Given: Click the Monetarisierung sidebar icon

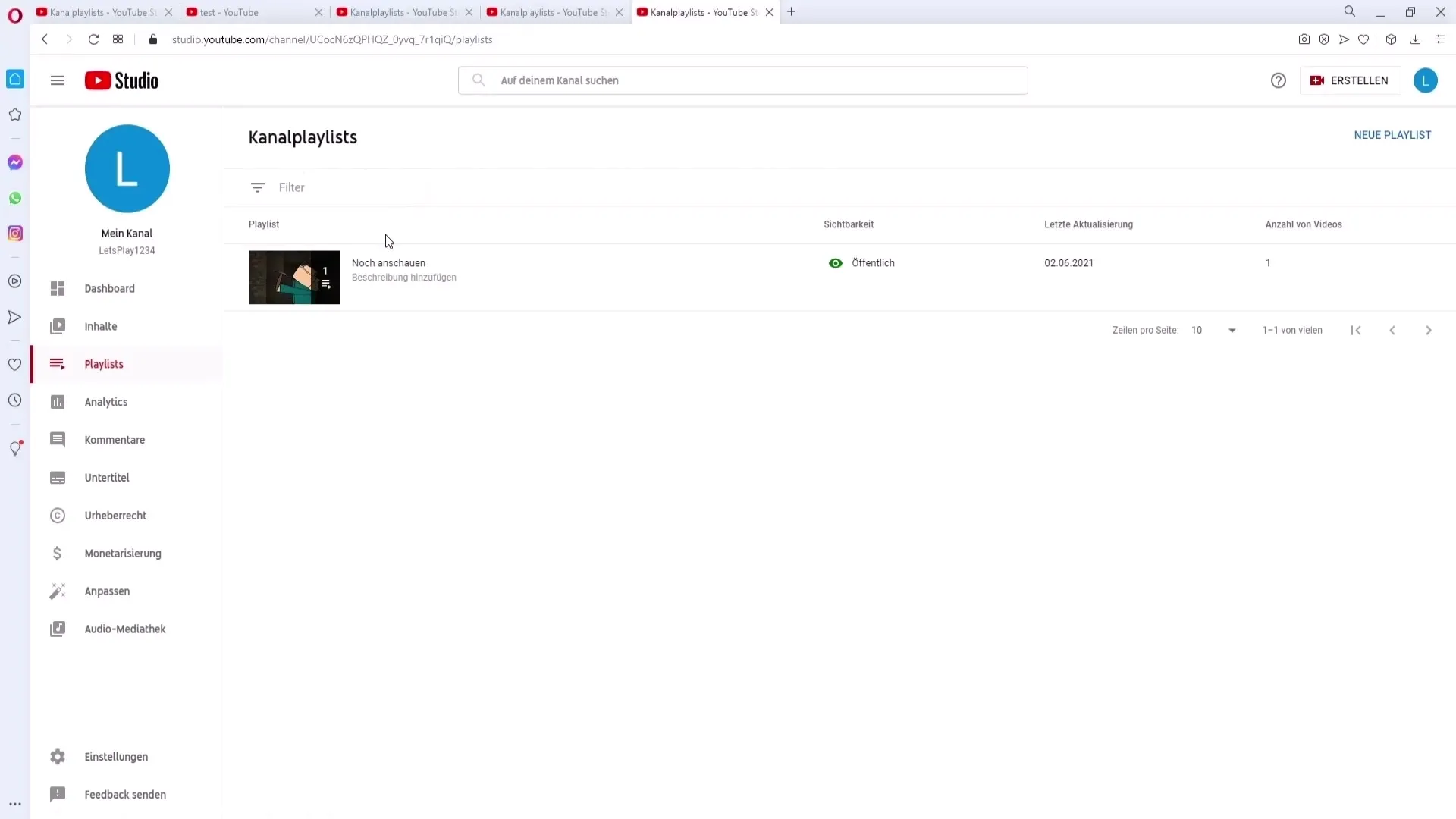Looking at the screenshot, I should point(58,553).
